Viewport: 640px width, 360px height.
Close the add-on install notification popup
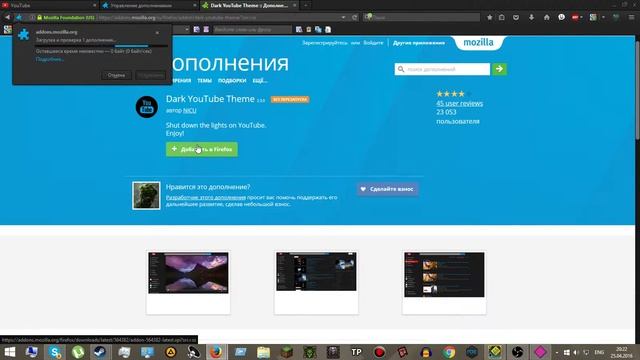[157, 32]
